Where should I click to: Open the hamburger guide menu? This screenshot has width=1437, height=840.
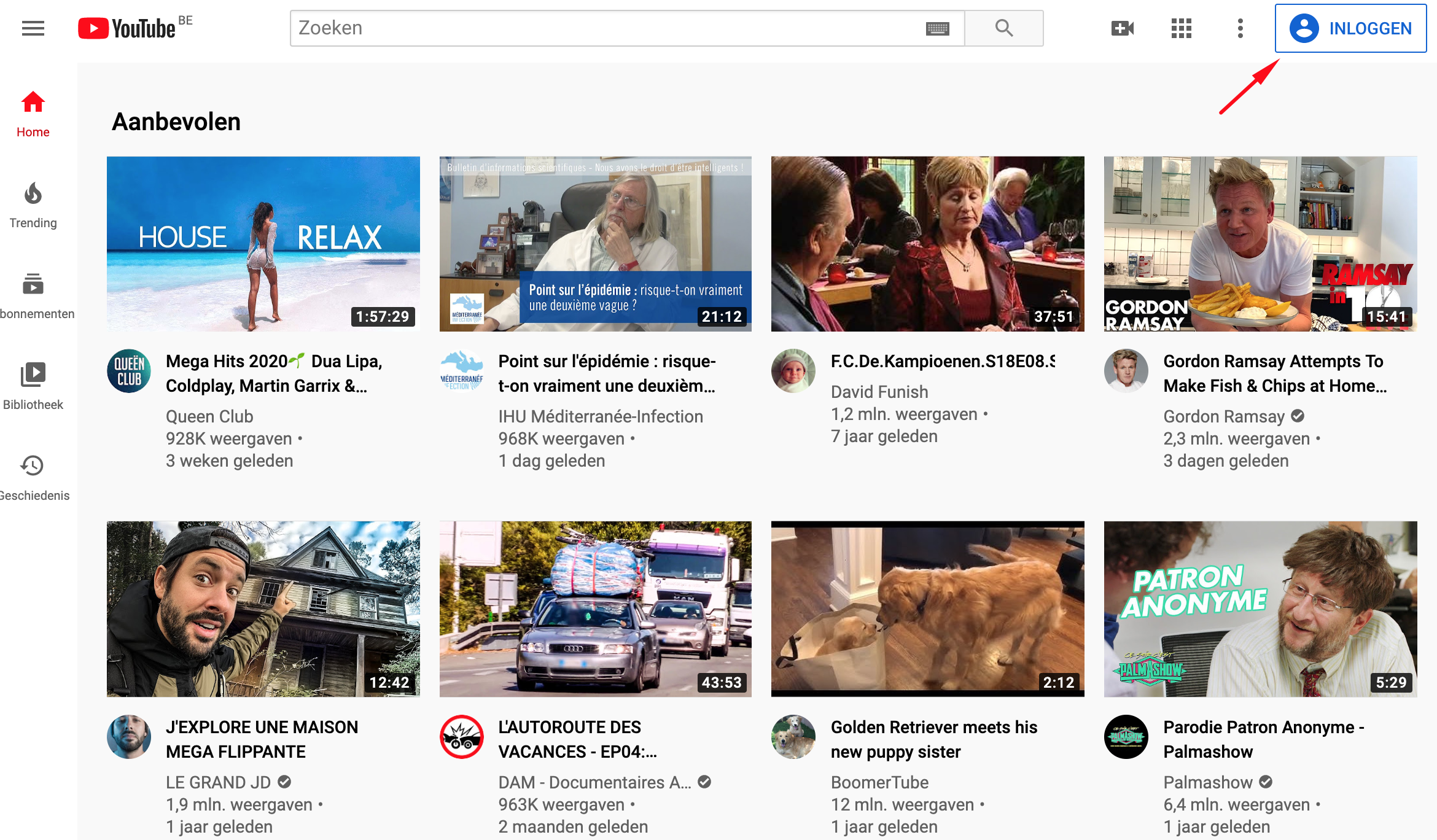tap(33, 28)
